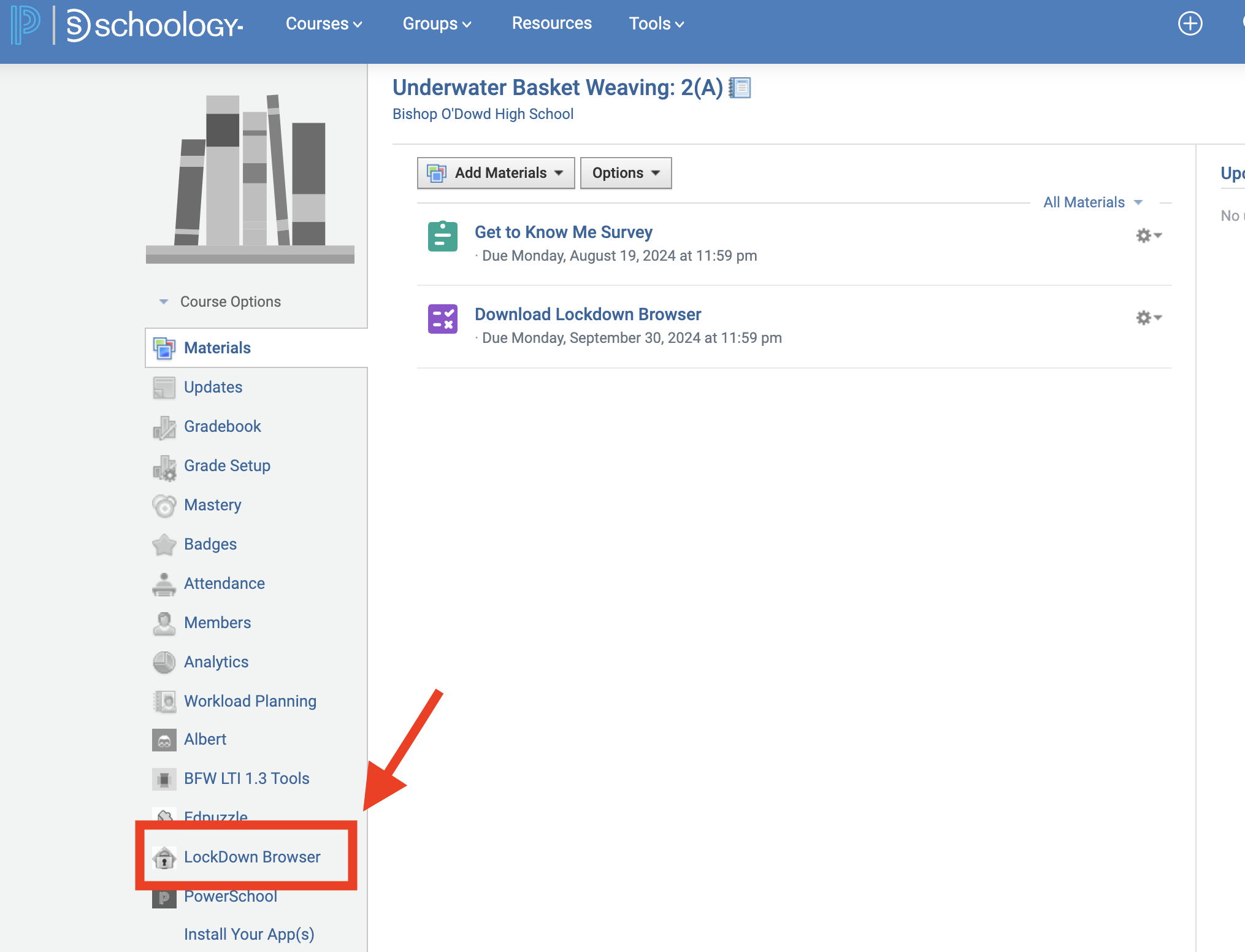Click the Download Lockdown Browser assessment icon
The image size is (1245, 952).
coord(442,319)
